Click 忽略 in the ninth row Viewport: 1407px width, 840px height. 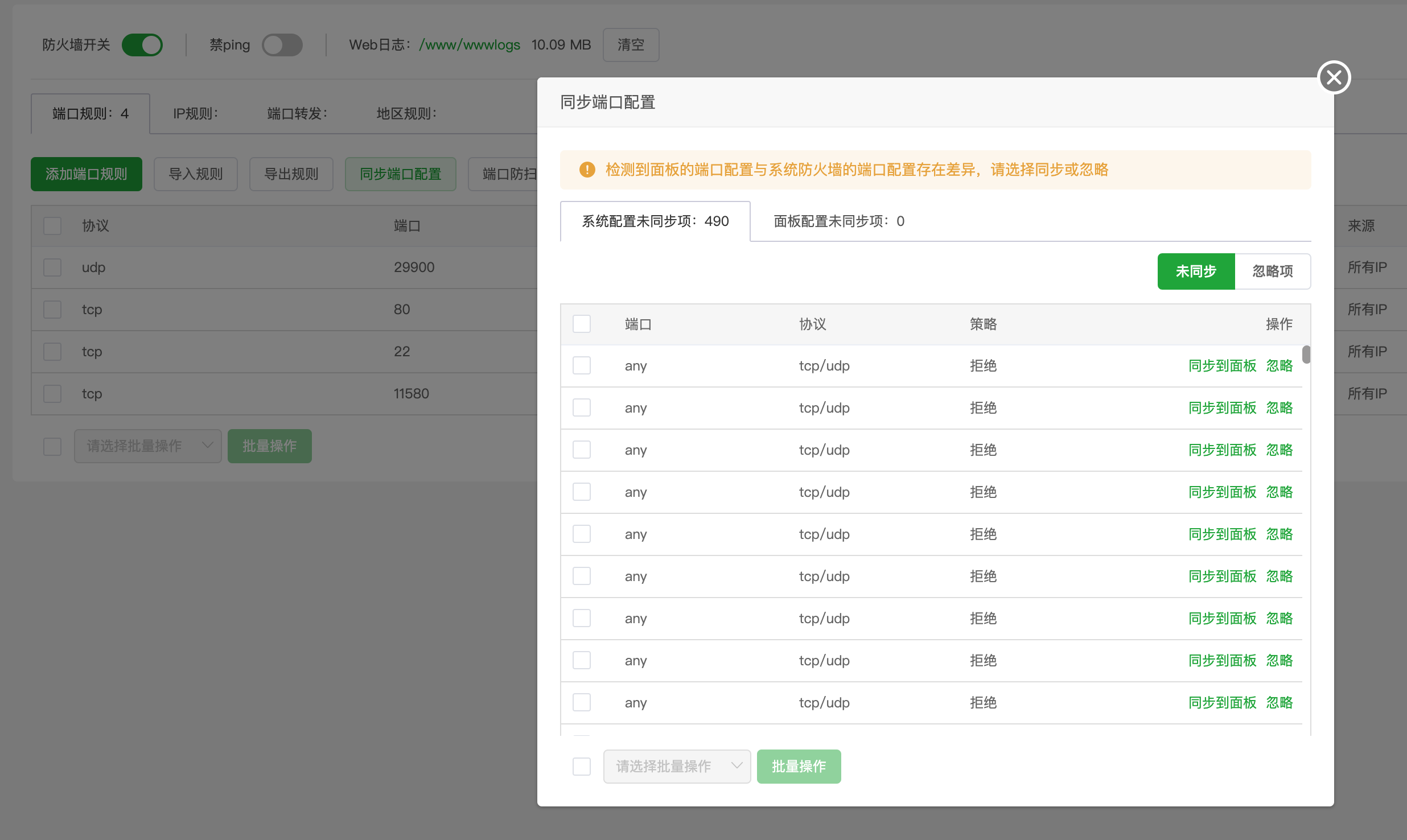1279,702
